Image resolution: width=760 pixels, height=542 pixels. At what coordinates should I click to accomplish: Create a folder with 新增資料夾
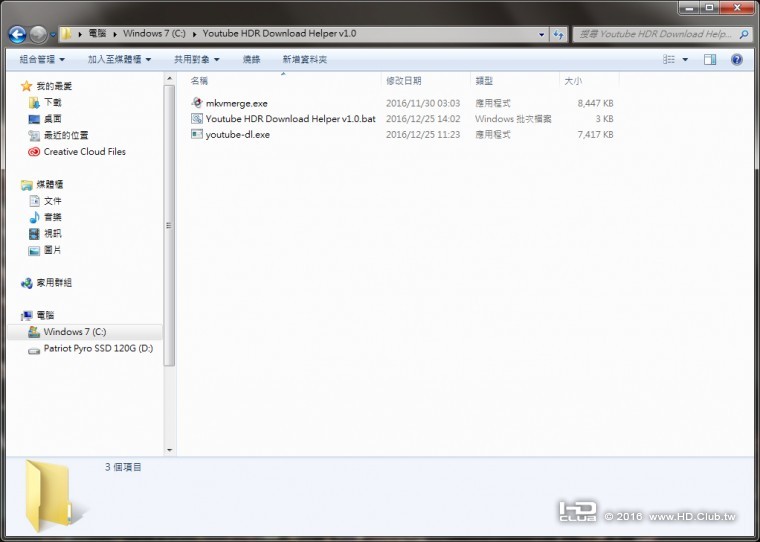pos(304,59)
